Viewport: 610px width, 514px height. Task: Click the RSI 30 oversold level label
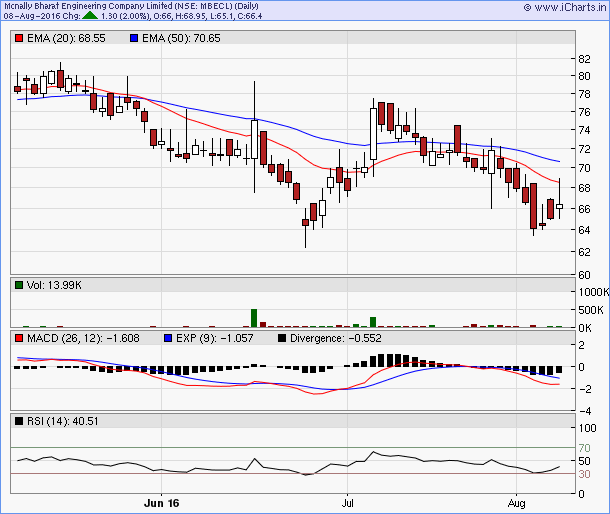(x=584, y=474)
